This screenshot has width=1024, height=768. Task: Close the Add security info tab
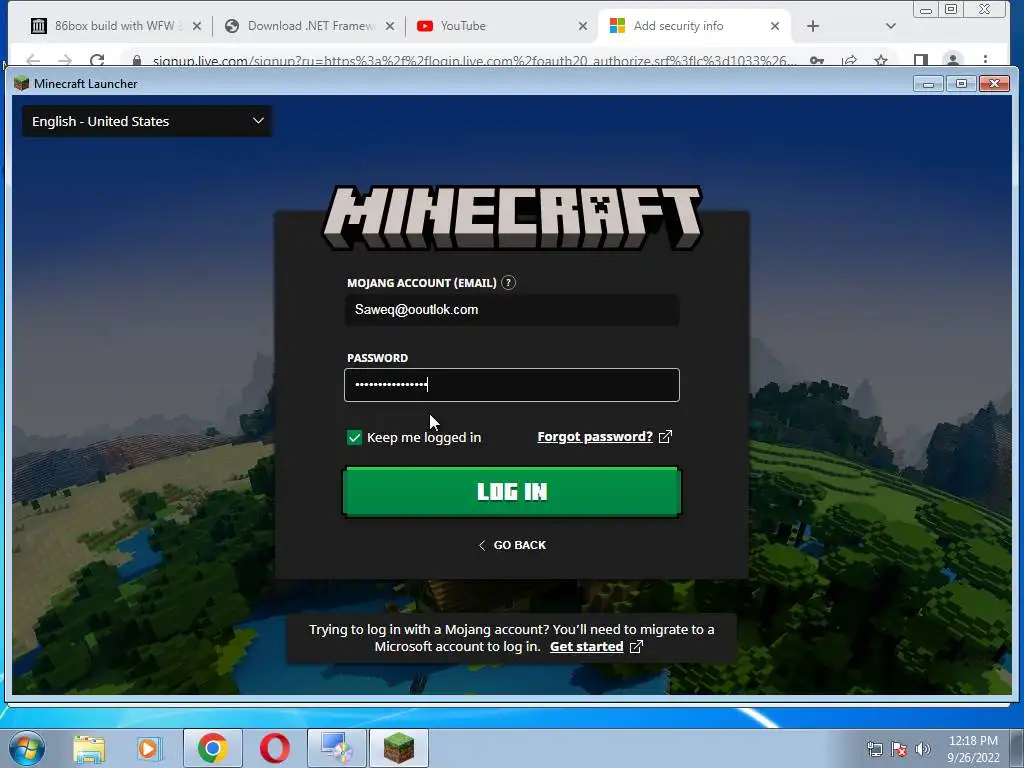tap(775, 26)
